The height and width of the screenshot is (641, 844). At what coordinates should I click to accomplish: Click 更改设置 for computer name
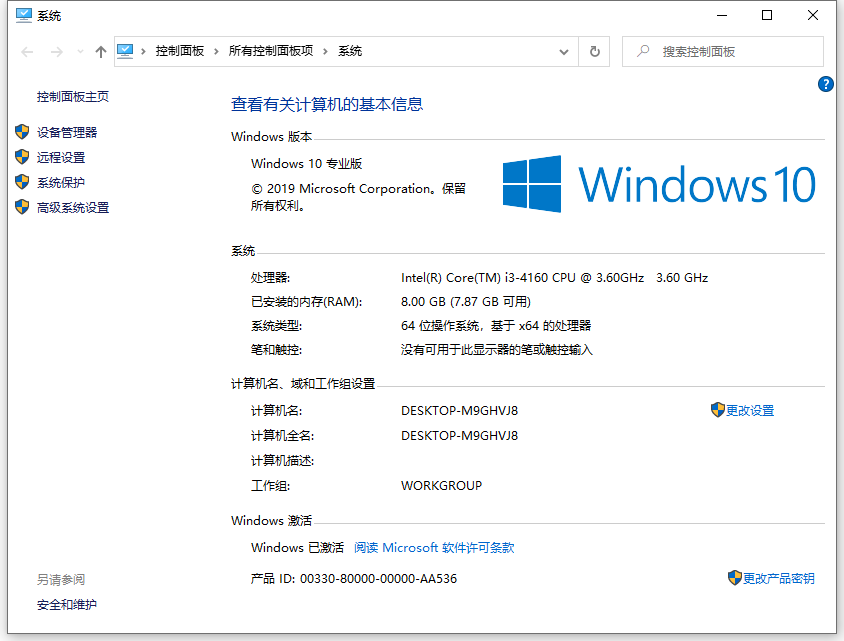point(750,411)
